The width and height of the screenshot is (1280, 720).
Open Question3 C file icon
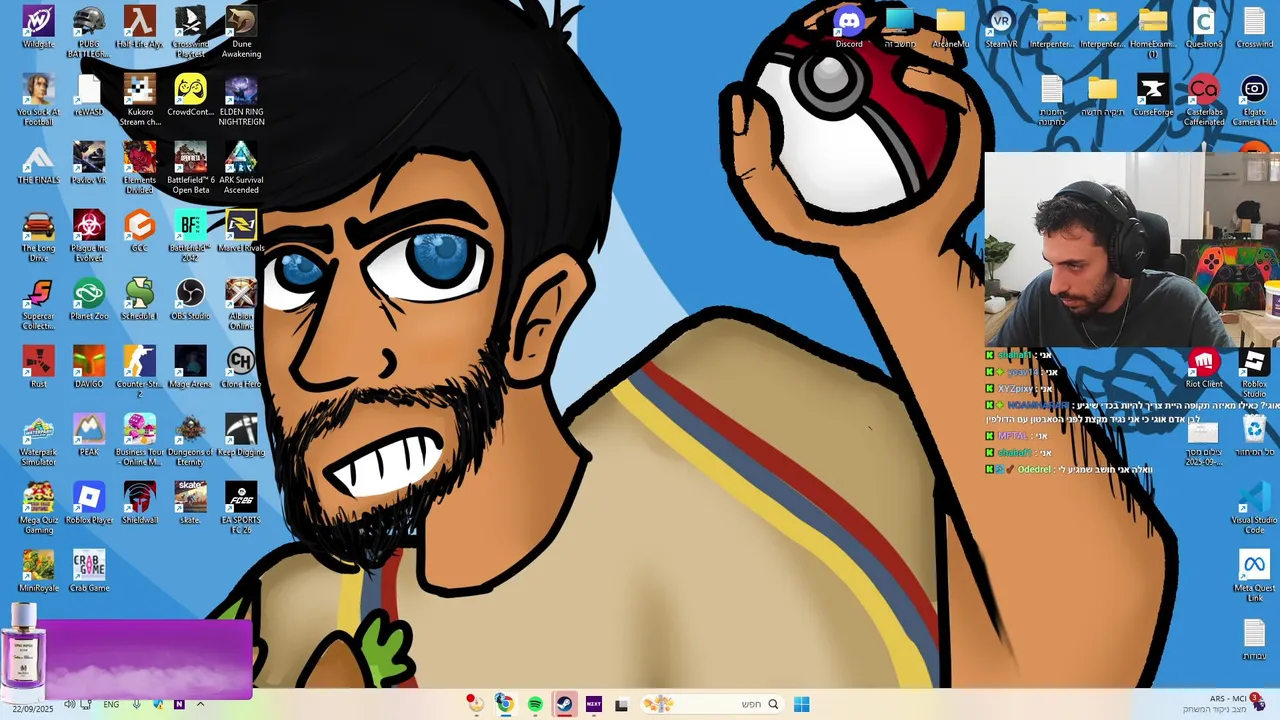point(1204,27)
